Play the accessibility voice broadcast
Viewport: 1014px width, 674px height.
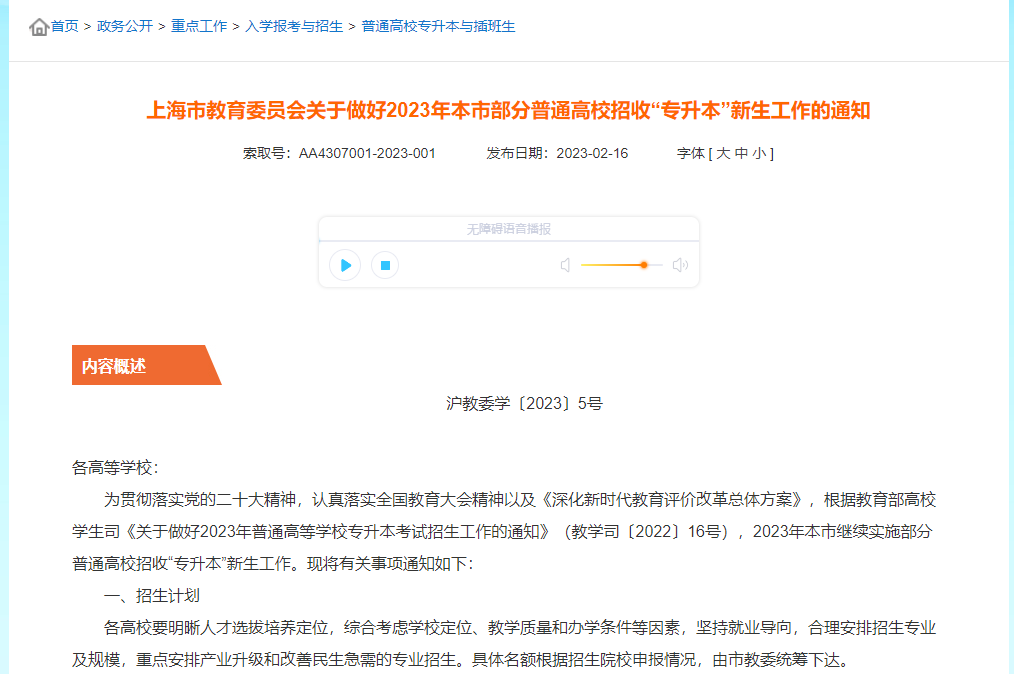tap(345, 265)
